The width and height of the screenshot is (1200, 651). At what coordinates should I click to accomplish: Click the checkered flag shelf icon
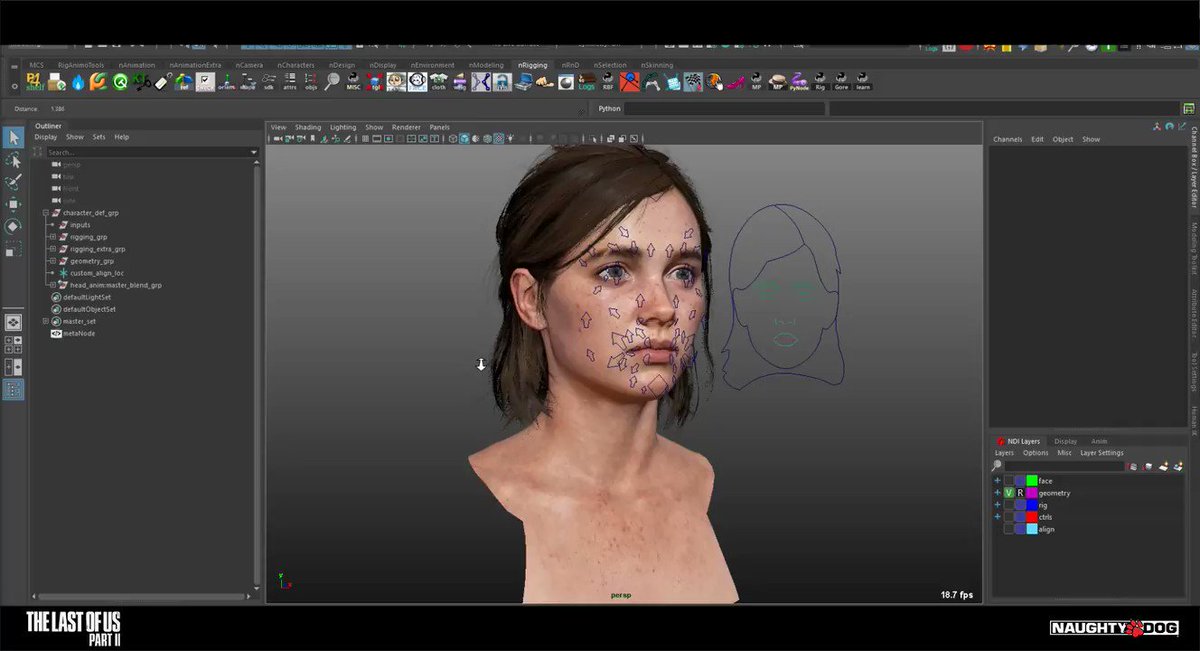point(693,82)
